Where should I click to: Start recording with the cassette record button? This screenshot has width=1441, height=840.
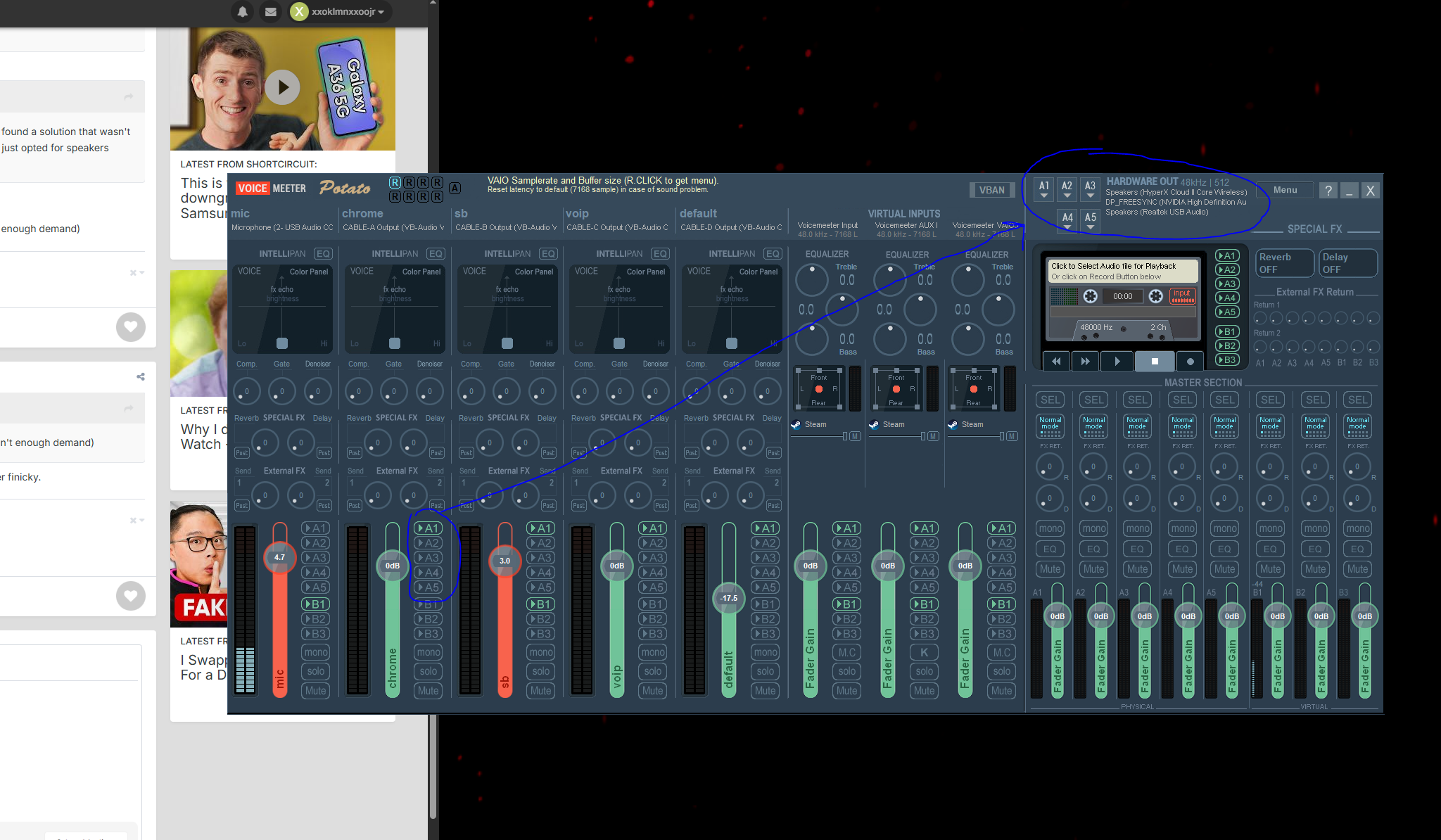pos(1190,361)
